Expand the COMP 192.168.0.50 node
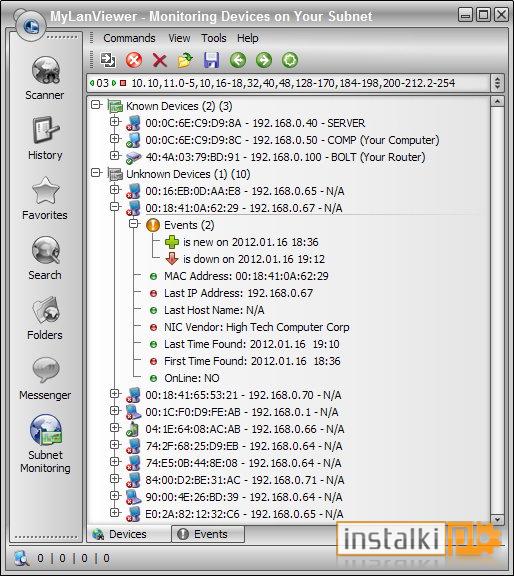The image size is (514, 576). click(x=115, y=138)
